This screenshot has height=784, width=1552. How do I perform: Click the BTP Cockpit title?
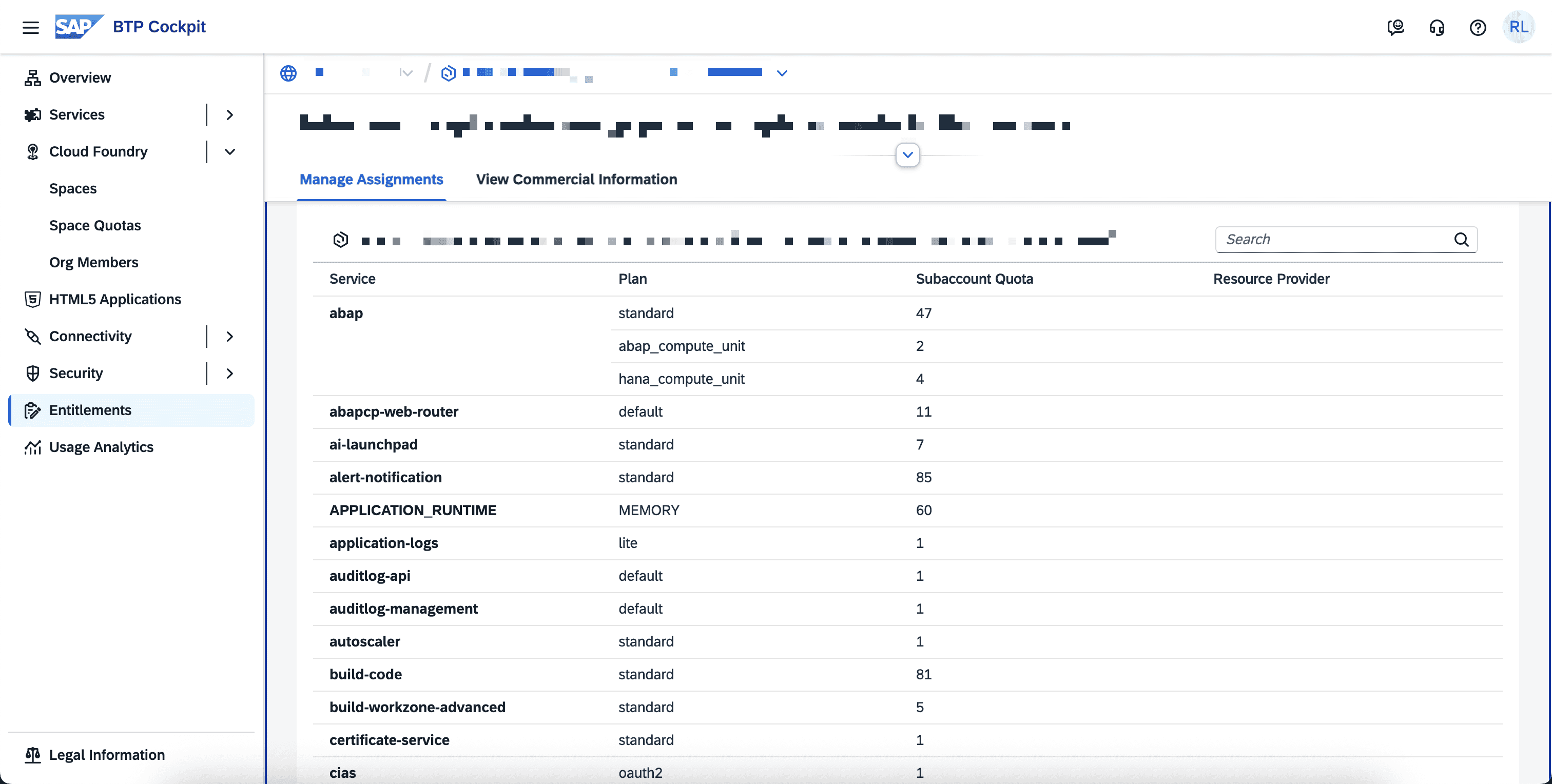pos(159,27)
